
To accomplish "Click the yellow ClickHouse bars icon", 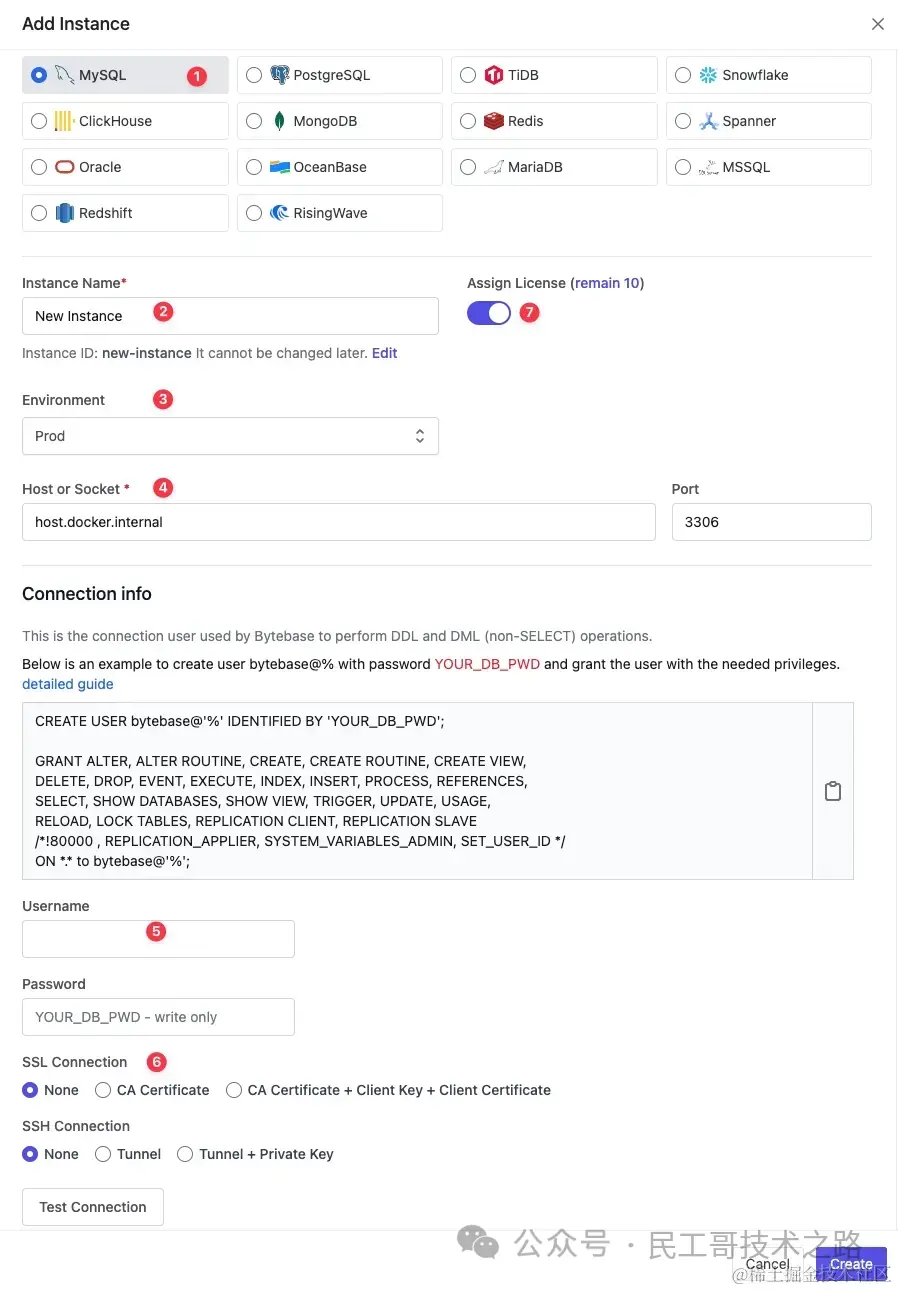I will (64, 121).
